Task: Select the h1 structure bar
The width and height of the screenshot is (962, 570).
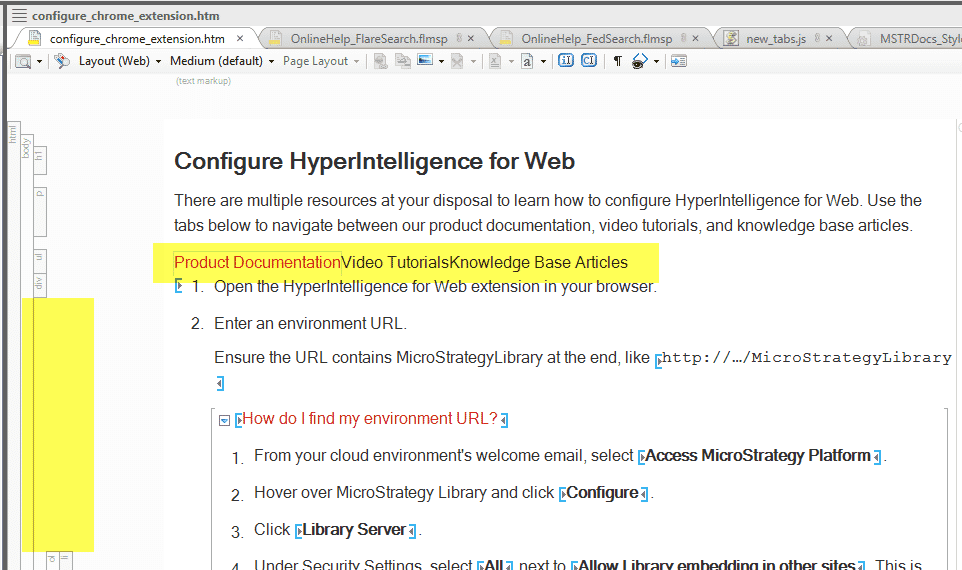Action: click(40, 160)
